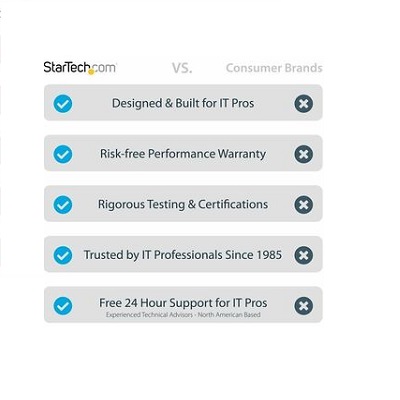Select Risk-free Performance Warranty text

[x=183, y=154]
